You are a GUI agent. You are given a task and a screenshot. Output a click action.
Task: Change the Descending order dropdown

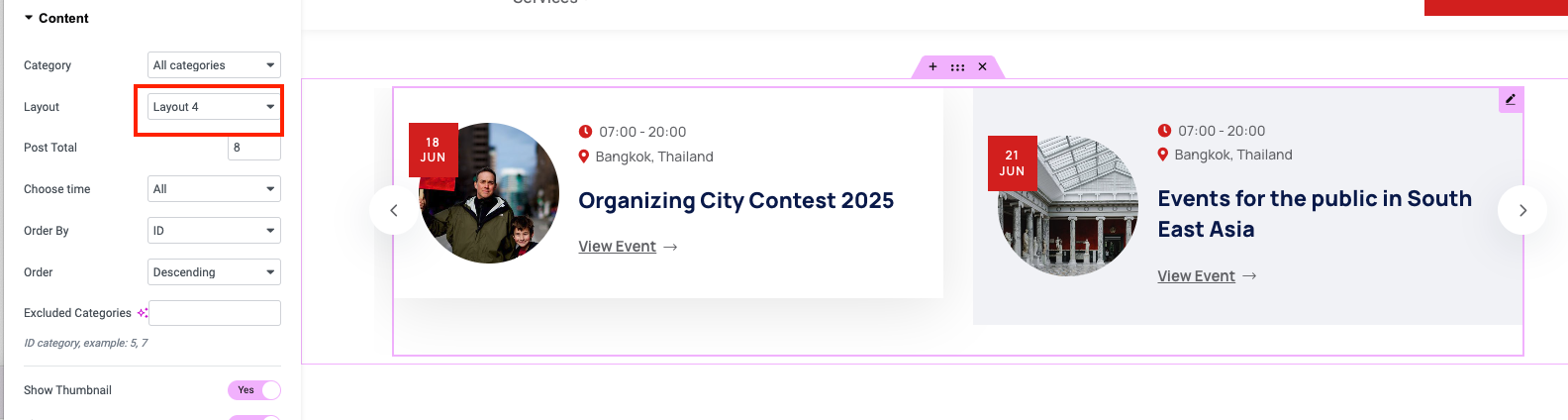coord(214,272)
